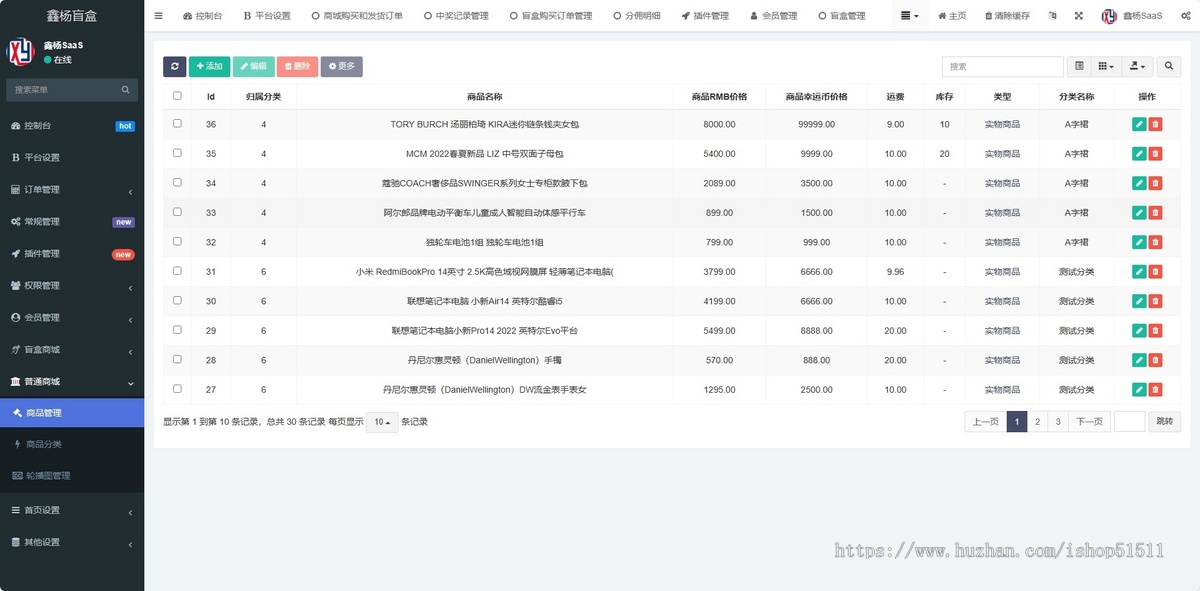Open the fullscreen toggle icon

tap(1079, 16)
